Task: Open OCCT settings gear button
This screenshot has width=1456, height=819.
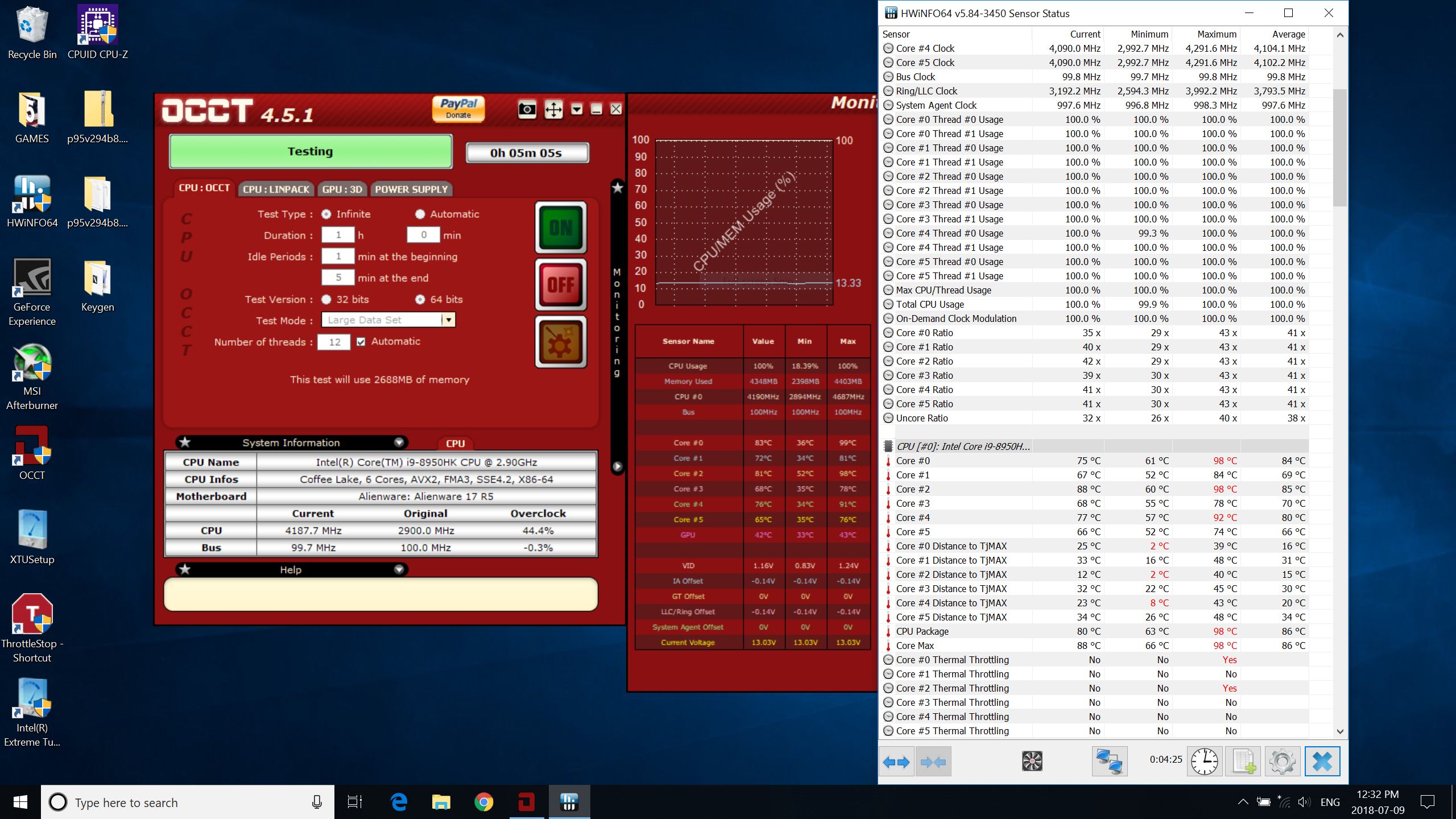Action: coord(561,342)
